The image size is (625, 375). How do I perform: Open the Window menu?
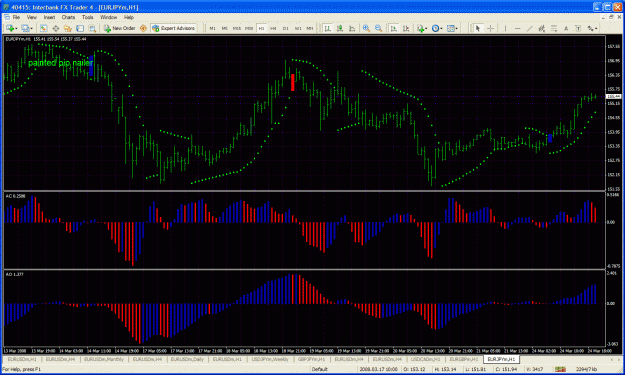coord(108,17)
